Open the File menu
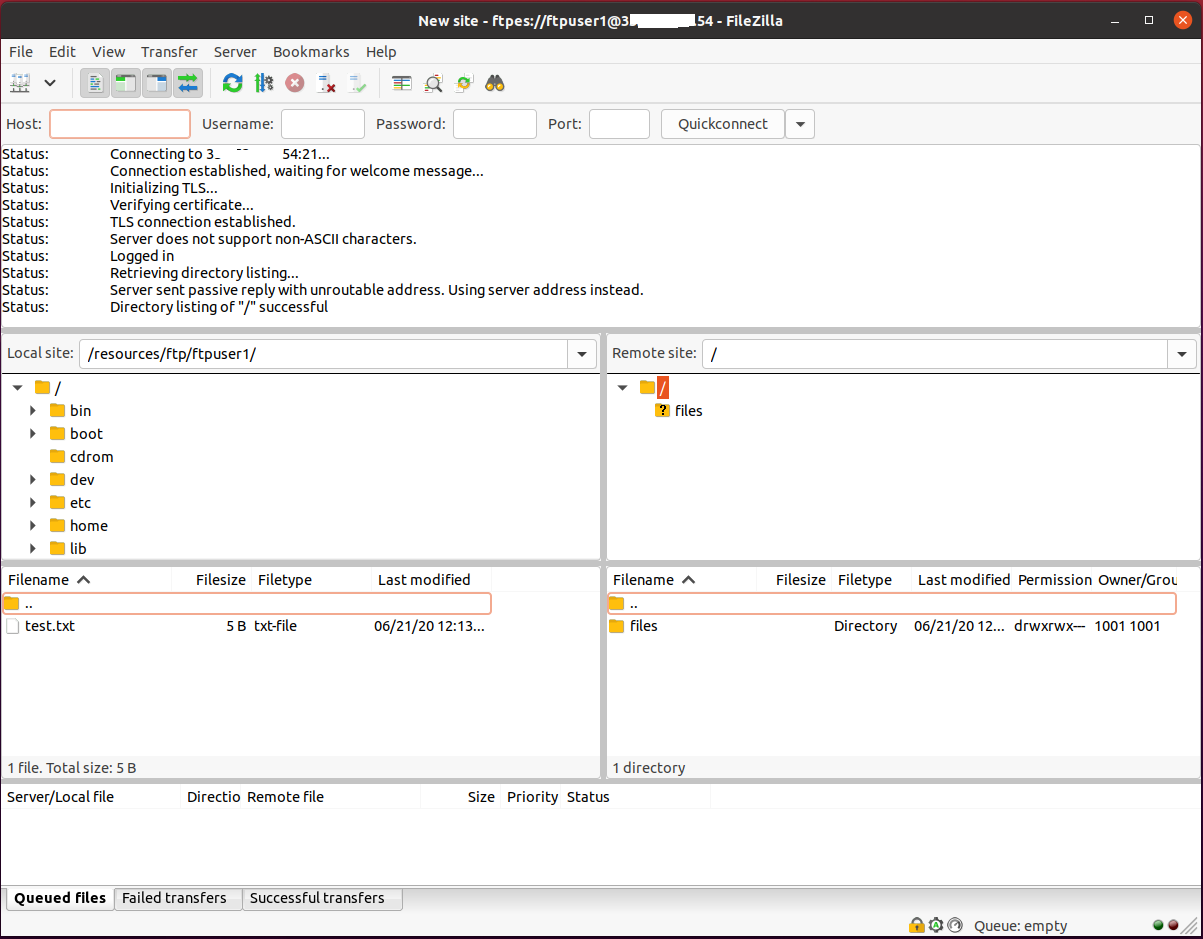The image size is (1203, 939). 21,52
